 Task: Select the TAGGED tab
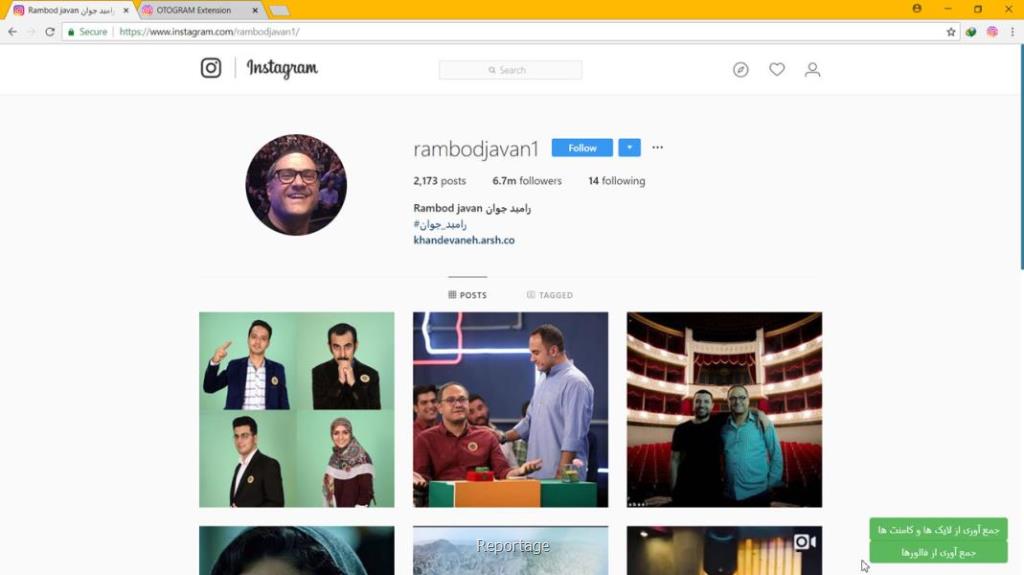coord(550,295)
